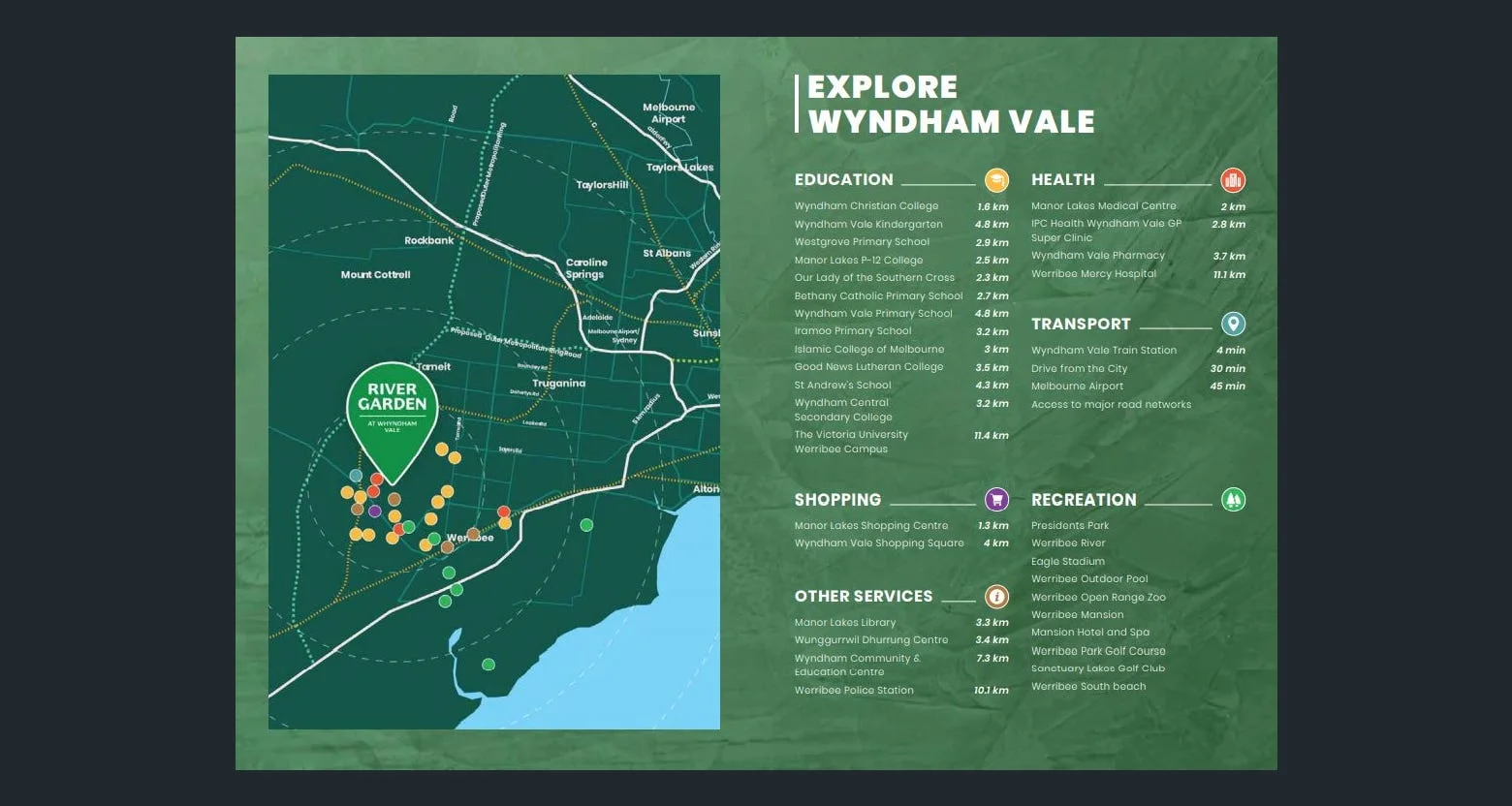Click the Education graduation cap icon

click(x=996, y=180)
